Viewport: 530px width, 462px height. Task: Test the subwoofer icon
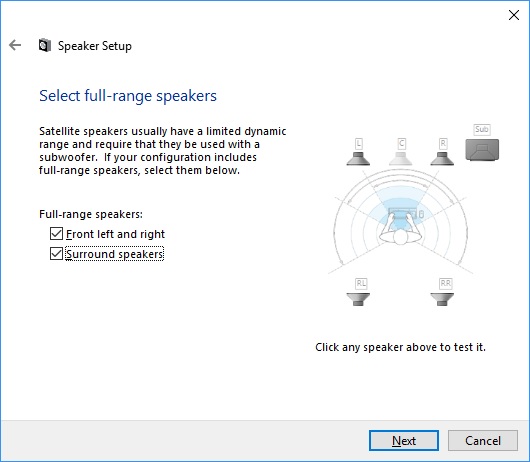tap(482, 149)
